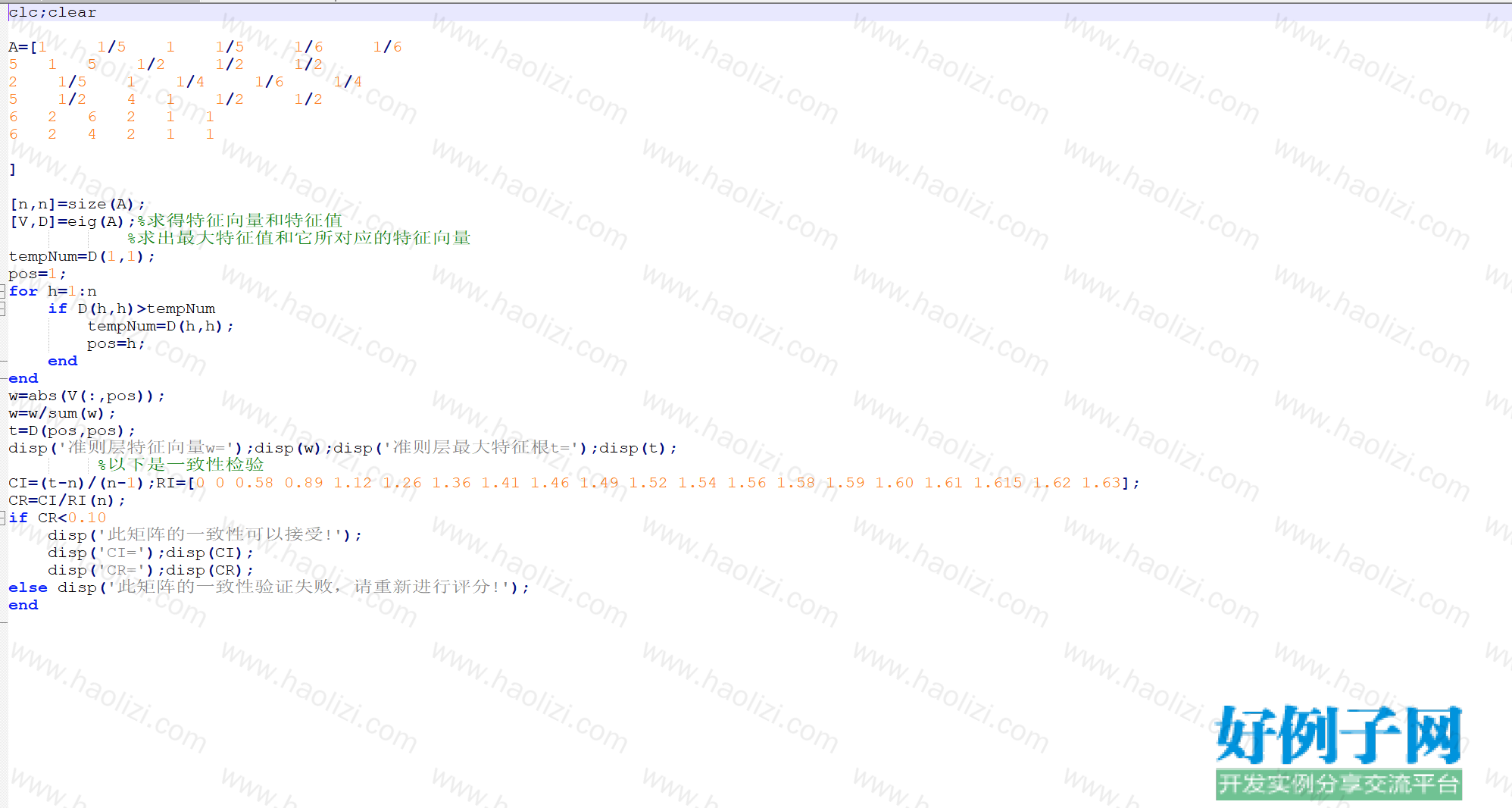Screen dimensions: 1512x808
Task: Click the 'disp(t);' call
Action: [638, 448]
